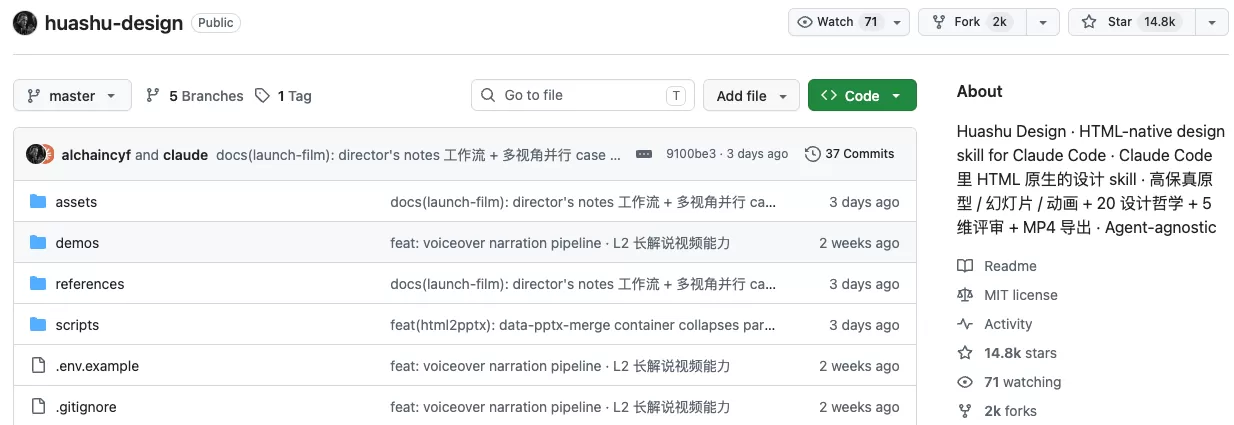Image resolution: width=1234 pixels, height=425 pixels.
Task: Open the latest commit message link
Action: pos(418,155)
